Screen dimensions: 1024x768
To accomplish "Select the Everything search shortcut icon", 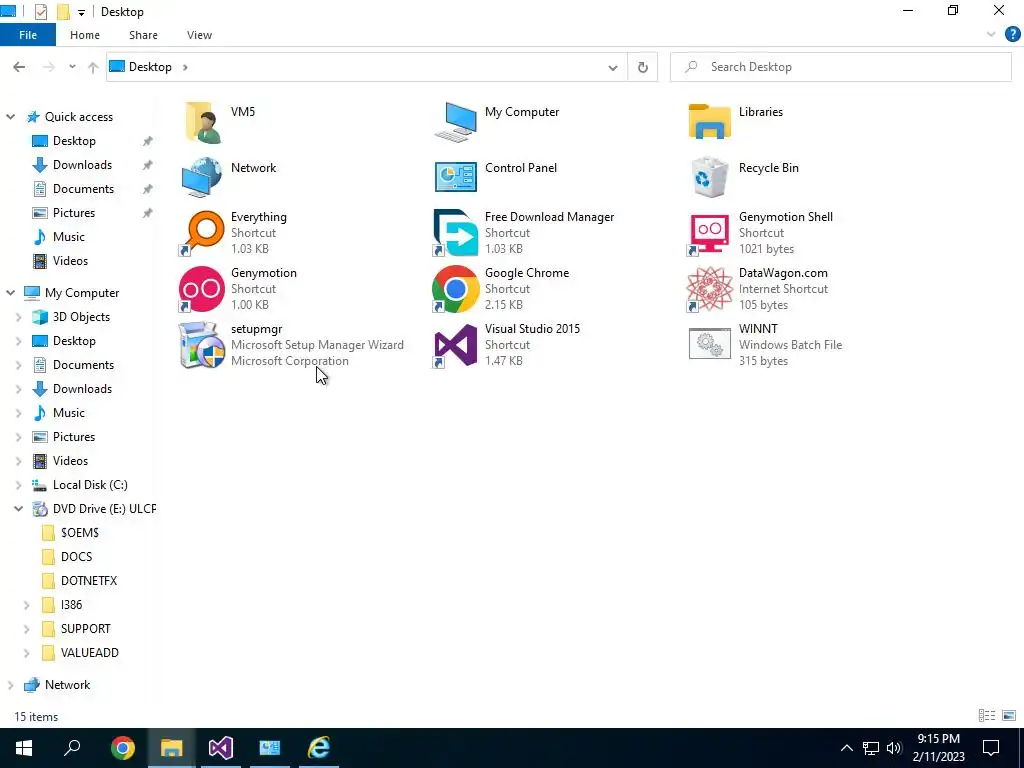I will [x=202, y=232].
